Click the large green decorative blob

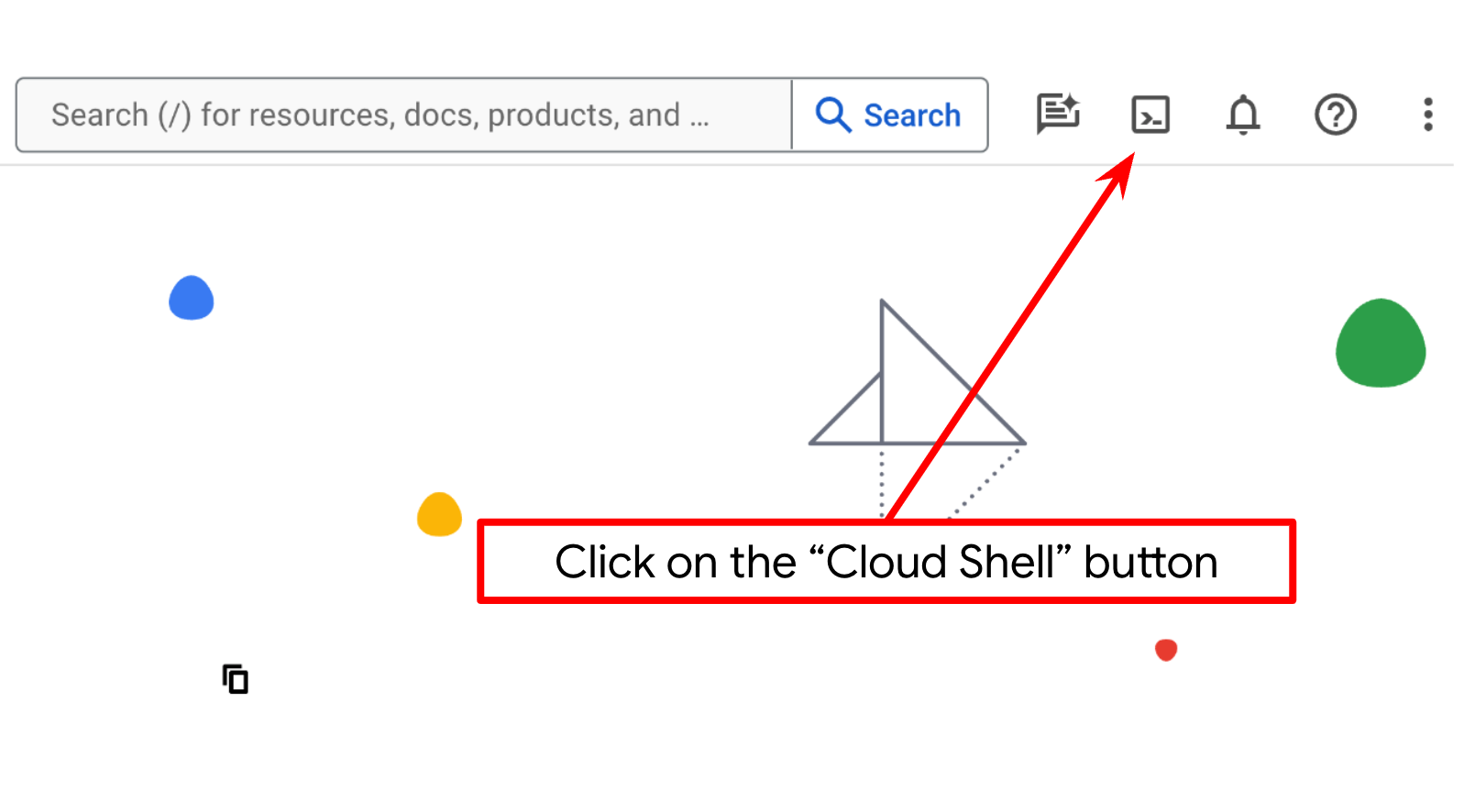coord(1380,344)
